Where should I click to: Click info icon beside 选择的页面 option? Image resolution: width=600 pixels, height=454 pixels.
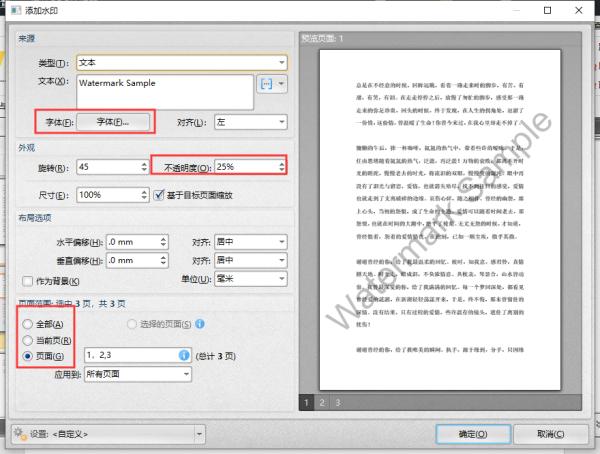(x=200, y=324)
